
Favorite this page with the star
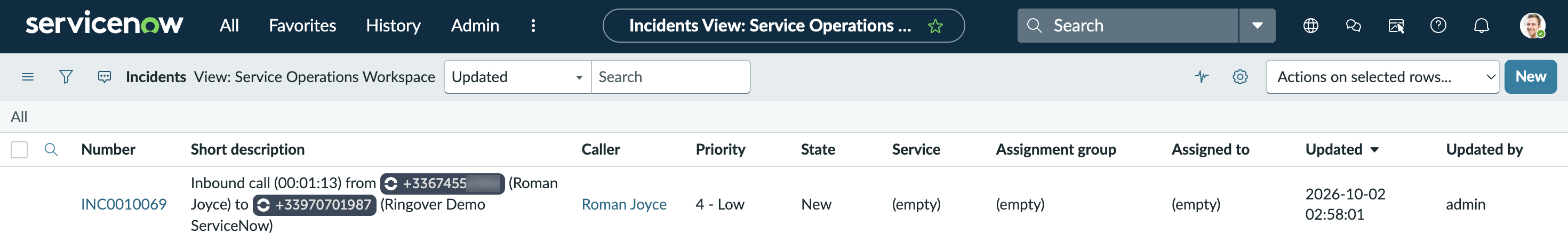tap(935, 26)
